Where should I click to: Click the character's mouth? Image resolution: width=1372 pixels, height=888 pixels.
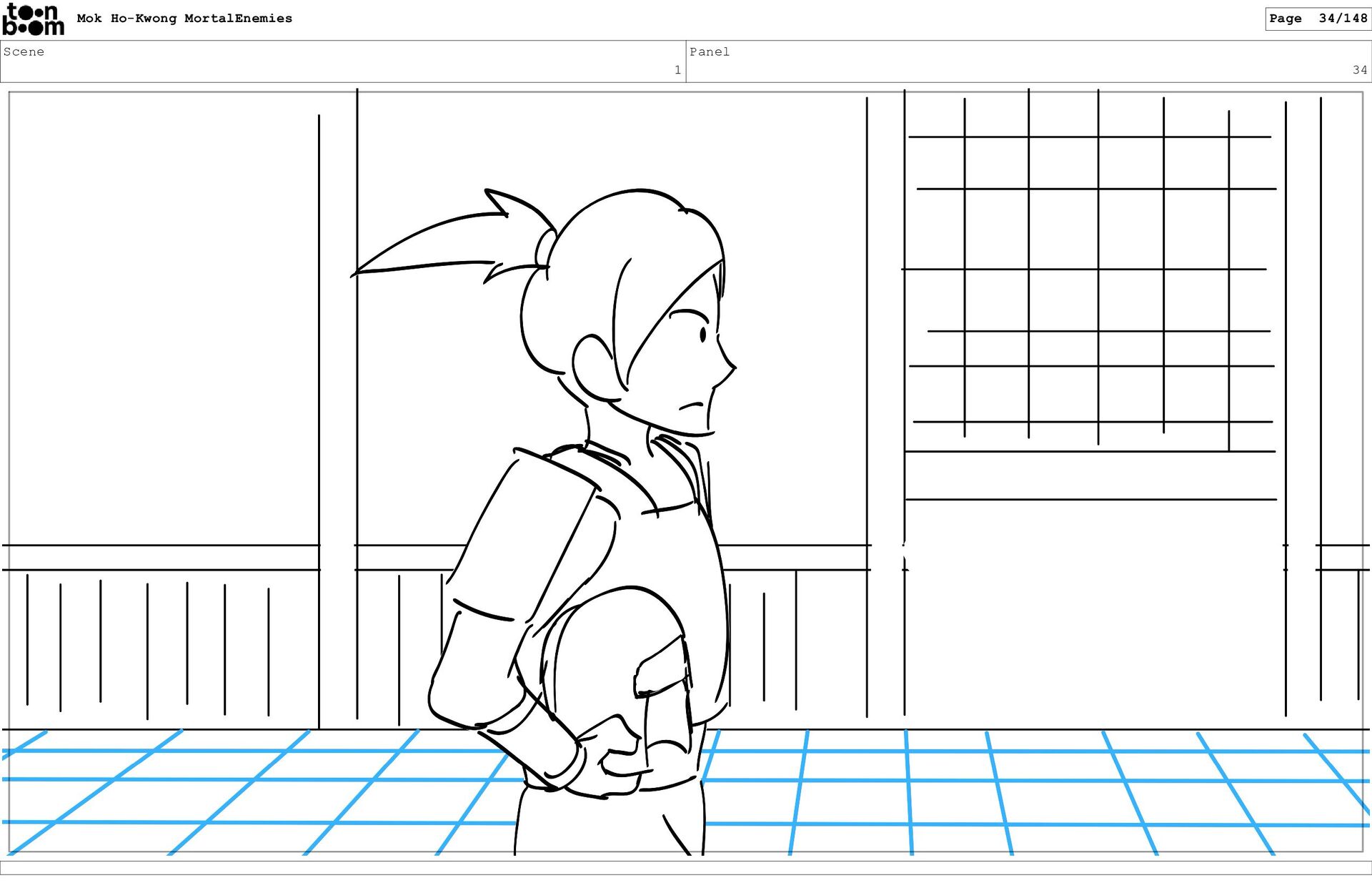click(x=690, y=407)
